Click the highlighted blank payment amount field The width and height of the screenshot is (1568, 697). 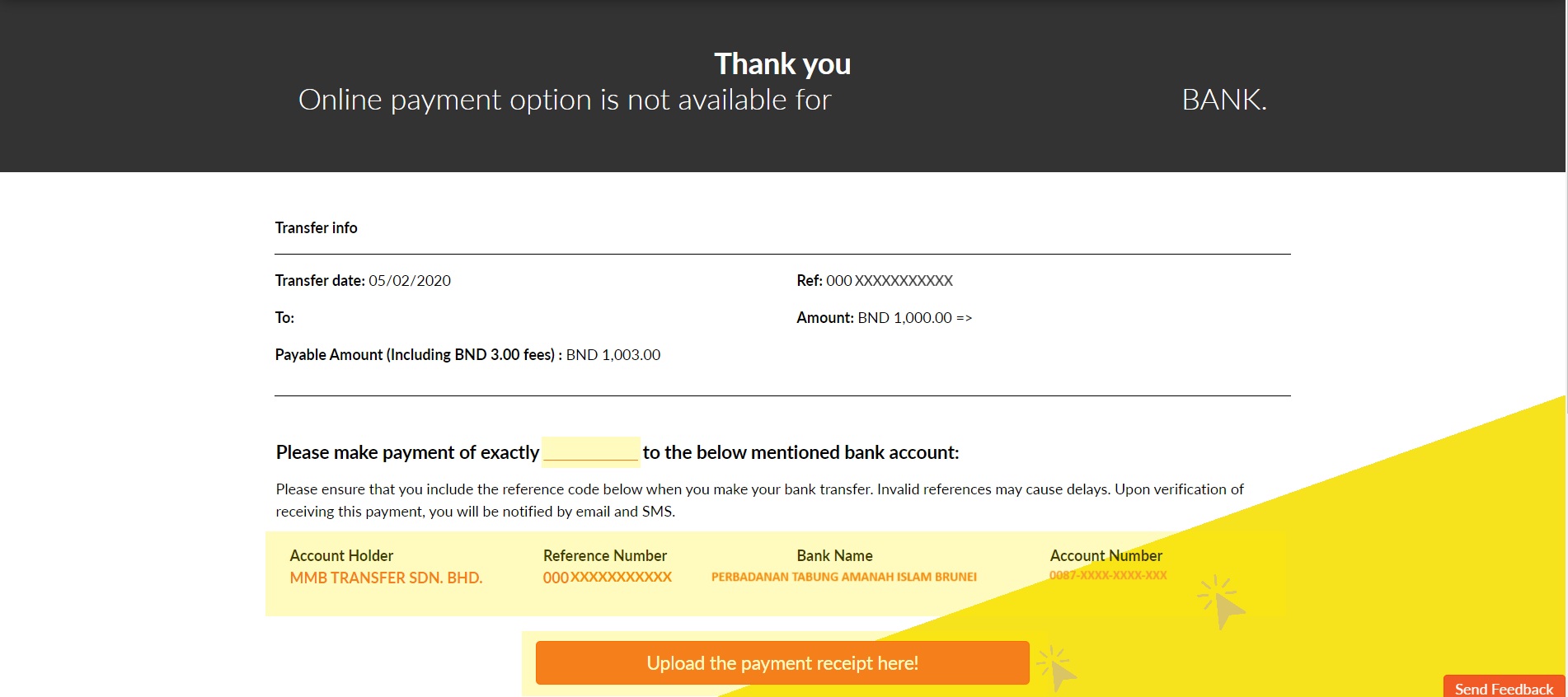(590, 452)
